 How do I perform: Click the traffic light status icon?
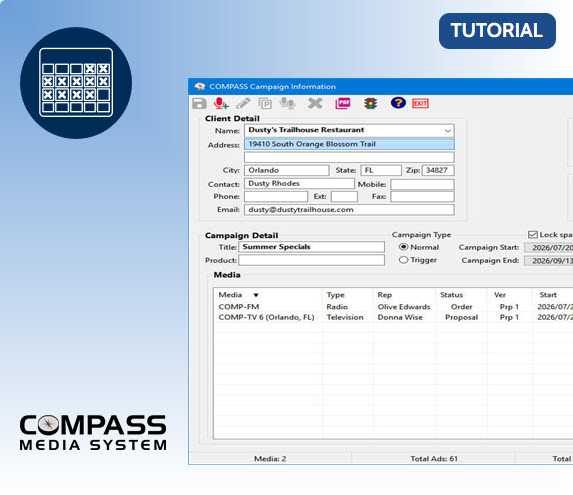[x=370, y=103]
